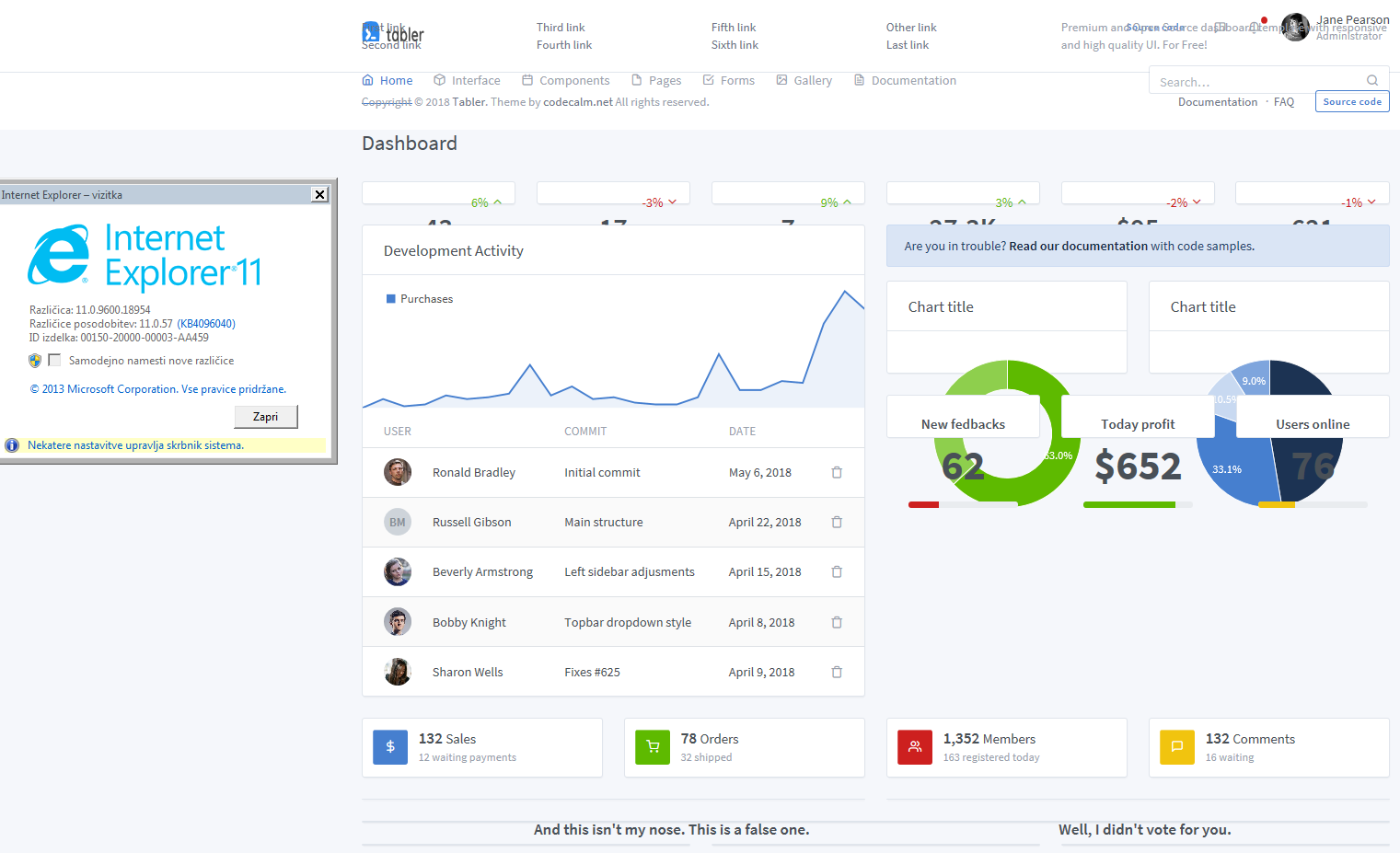Click the 3% up chevron

(x=1022, y=202)
